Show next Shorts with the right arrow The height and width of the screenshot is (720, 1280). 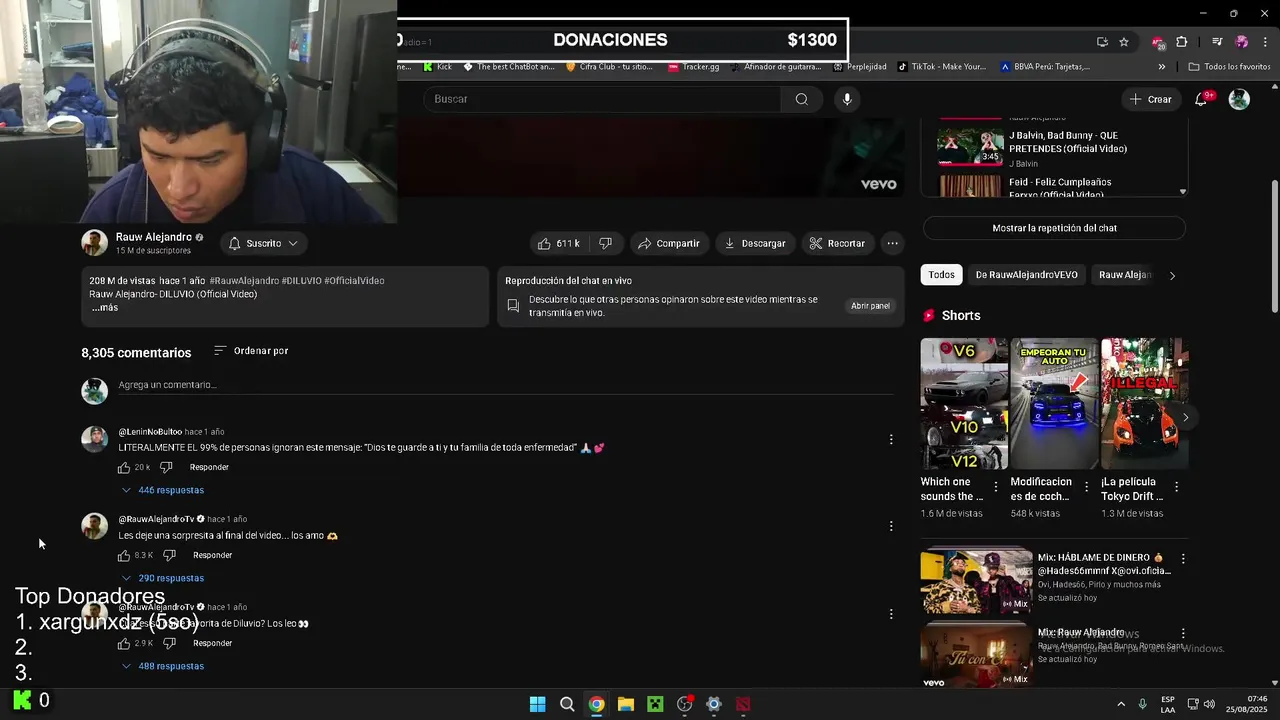point(1186,417)
